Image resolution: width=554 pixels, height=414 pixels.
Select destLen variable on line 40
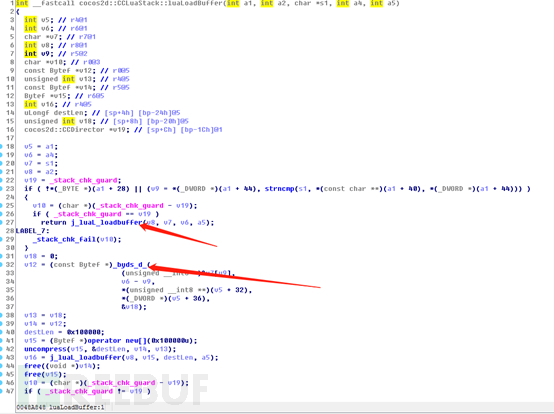pos(39,332)
